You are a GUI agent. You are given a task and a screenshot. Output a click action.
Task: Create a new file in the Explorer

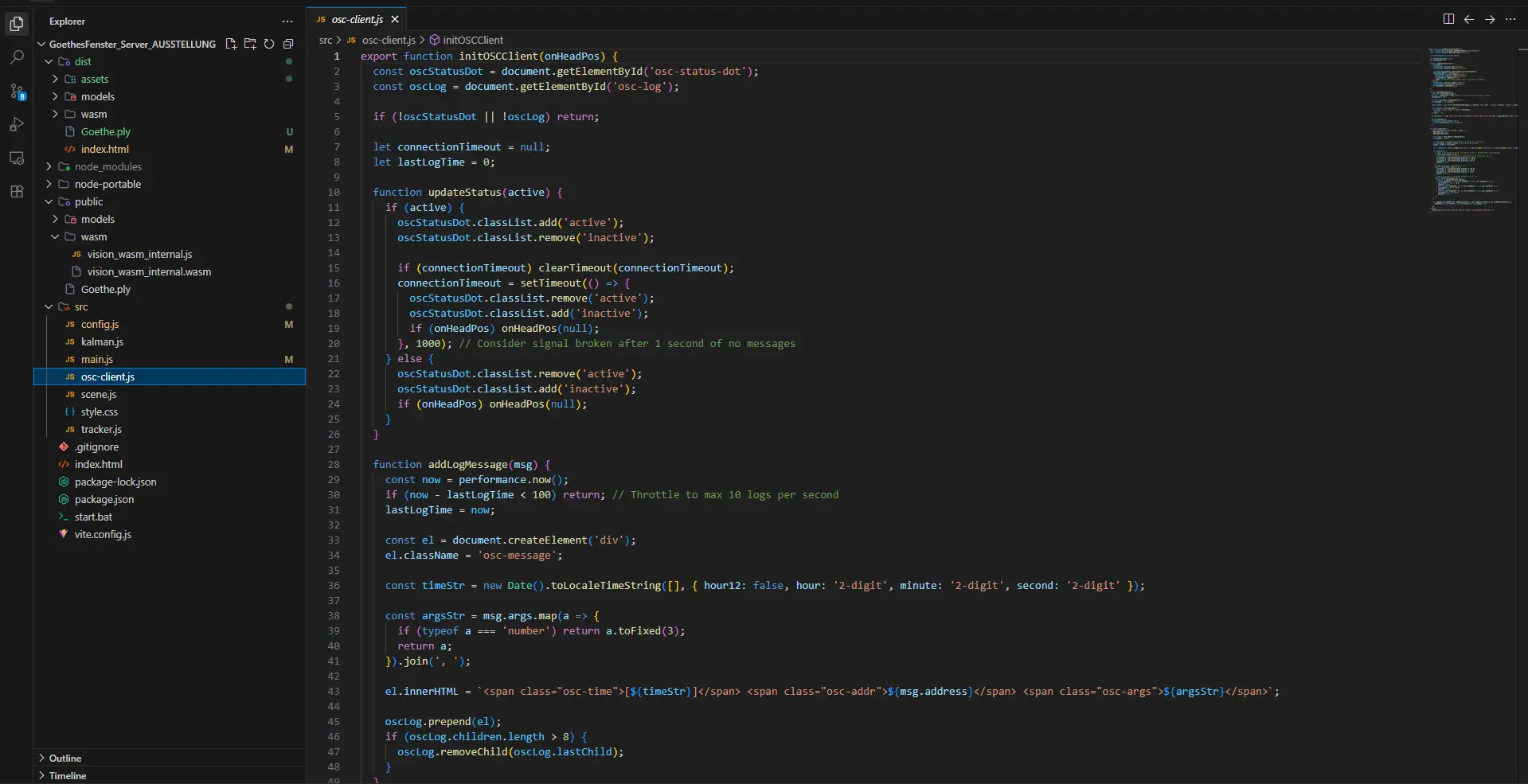pyautogui.click(x=231, y=44)
